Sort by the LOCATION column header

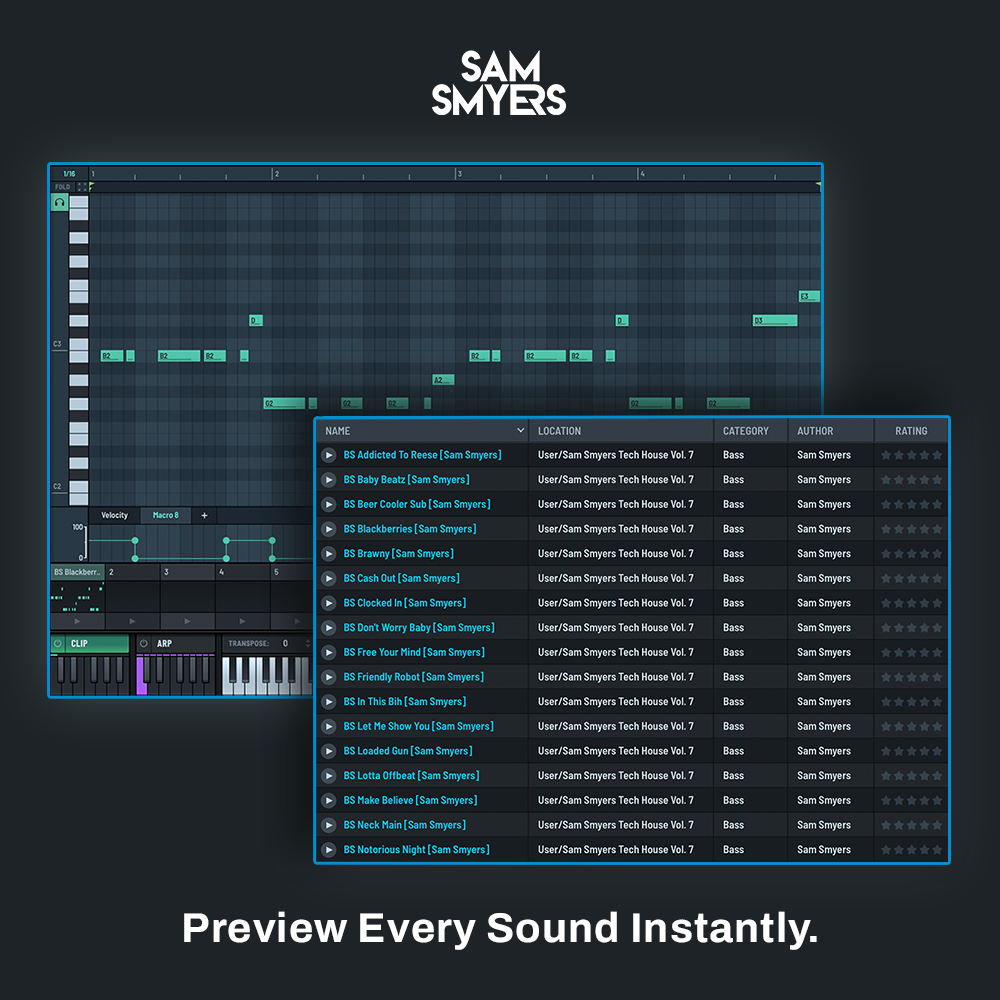point(622,430)
